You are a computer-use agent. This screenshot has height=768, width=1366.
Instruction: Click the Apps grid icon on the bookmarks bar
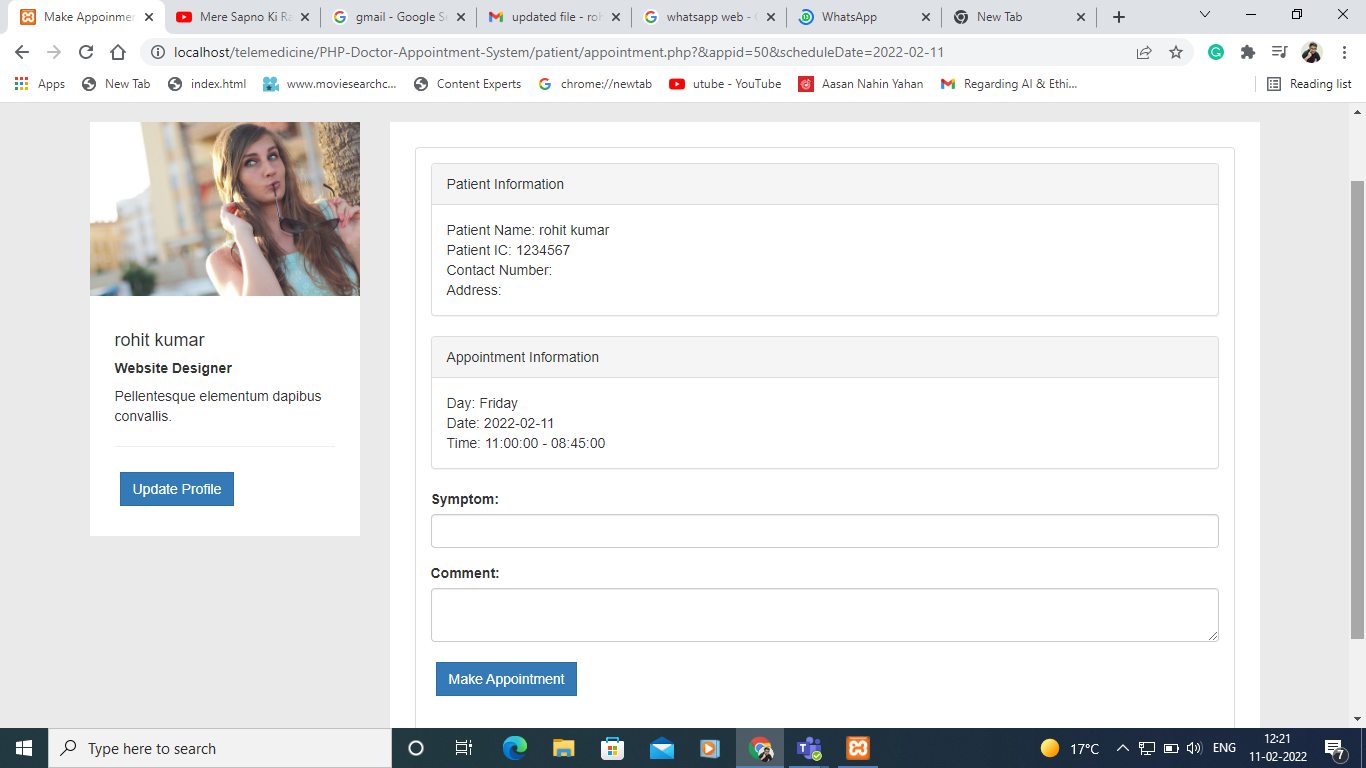click(21, 84)
